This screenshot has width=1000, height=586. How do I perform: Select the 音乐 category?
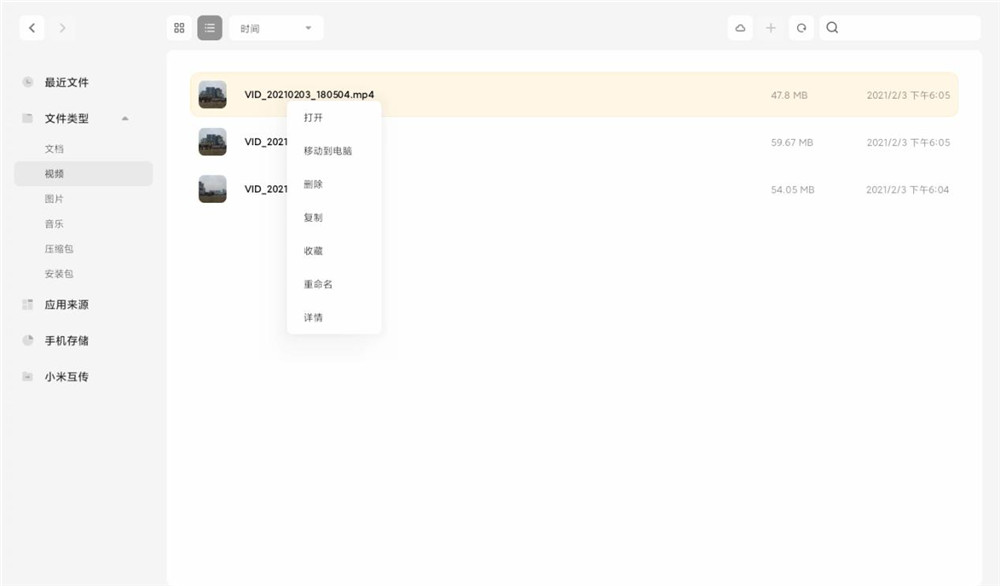55,223
